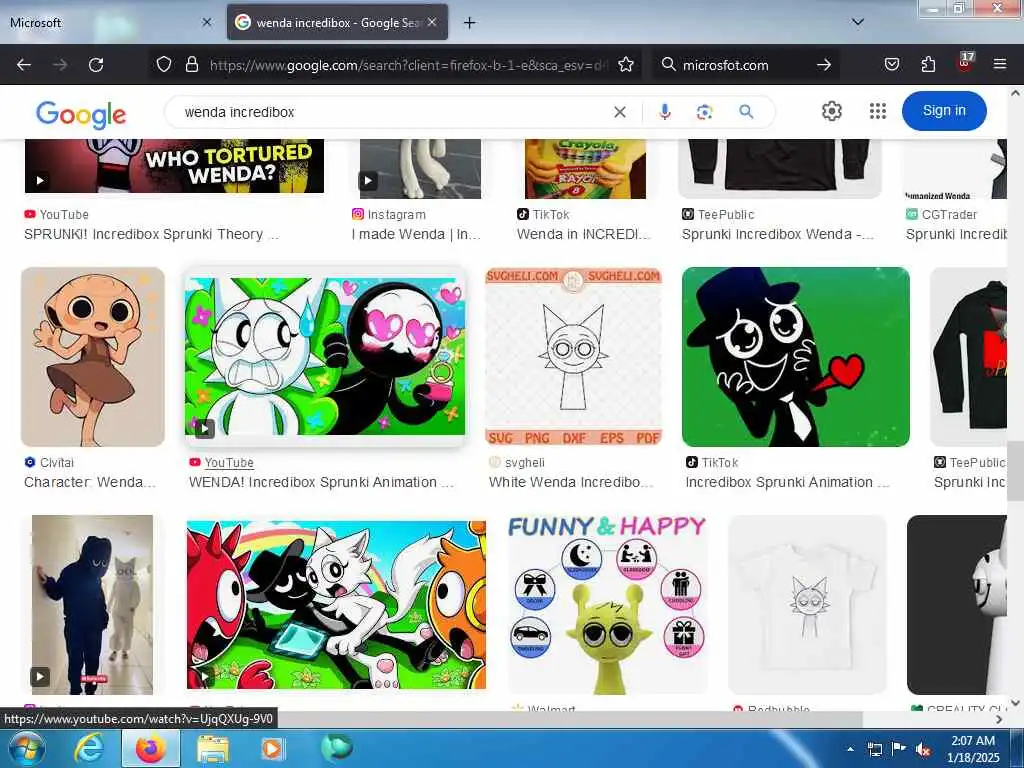Click the extension badge showing 17
This screenshot has height=768, width=1024.
965,63
